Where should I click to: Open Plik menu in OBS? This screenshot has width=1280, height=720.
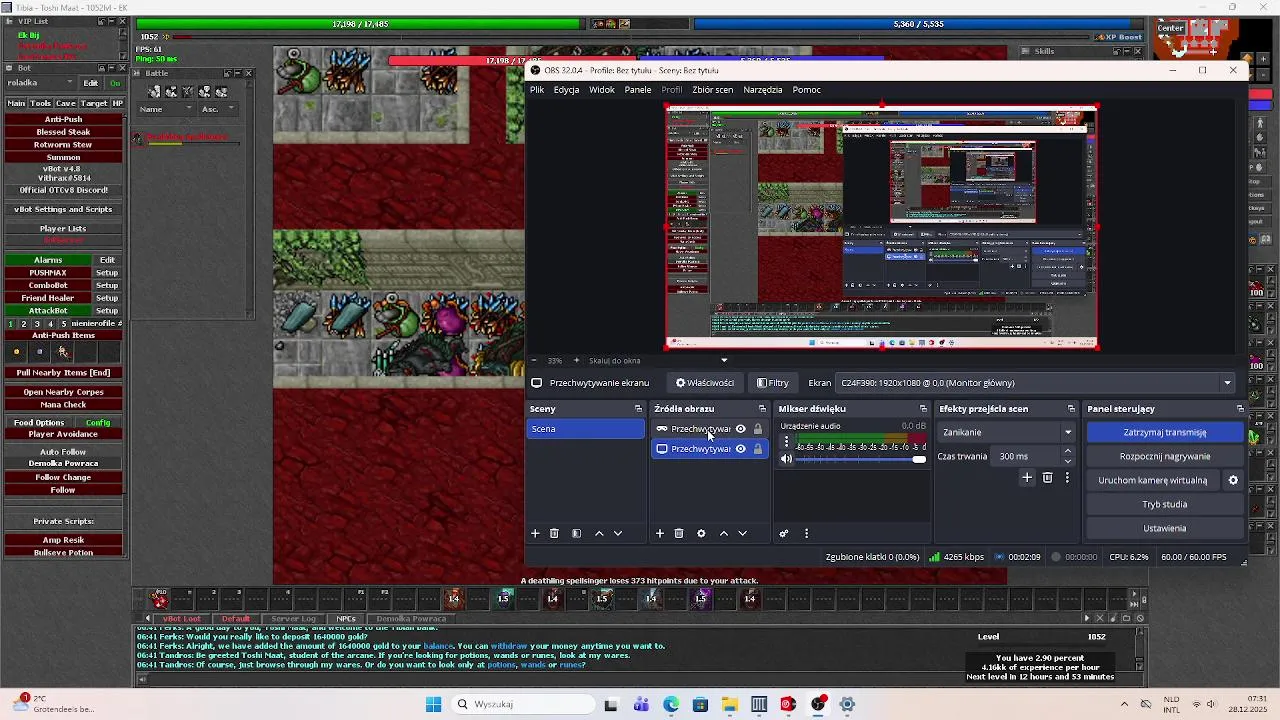pos(537,90)
